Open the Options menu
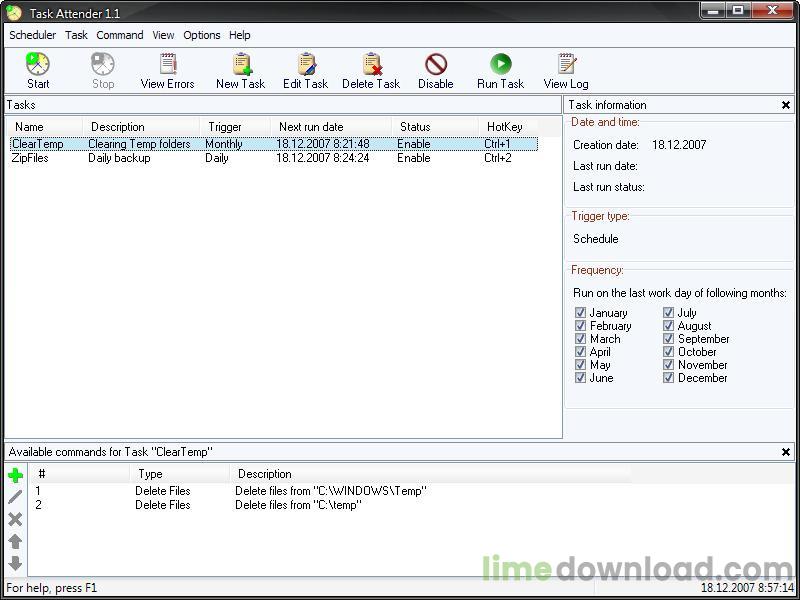The image size is (800, 600). tap(201, 35)
